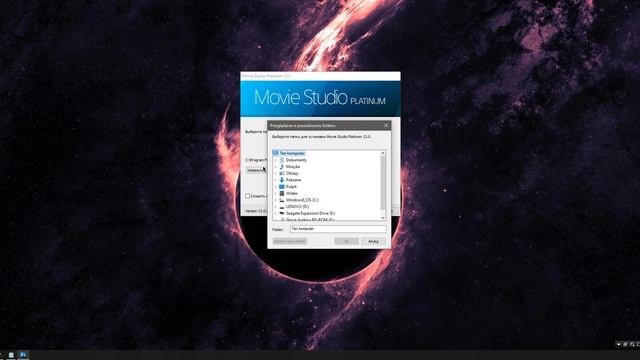This screenshot has height=360, width=640.
Task: Click the Pulpit desktop icon
Action: click(x=282, y=187)
